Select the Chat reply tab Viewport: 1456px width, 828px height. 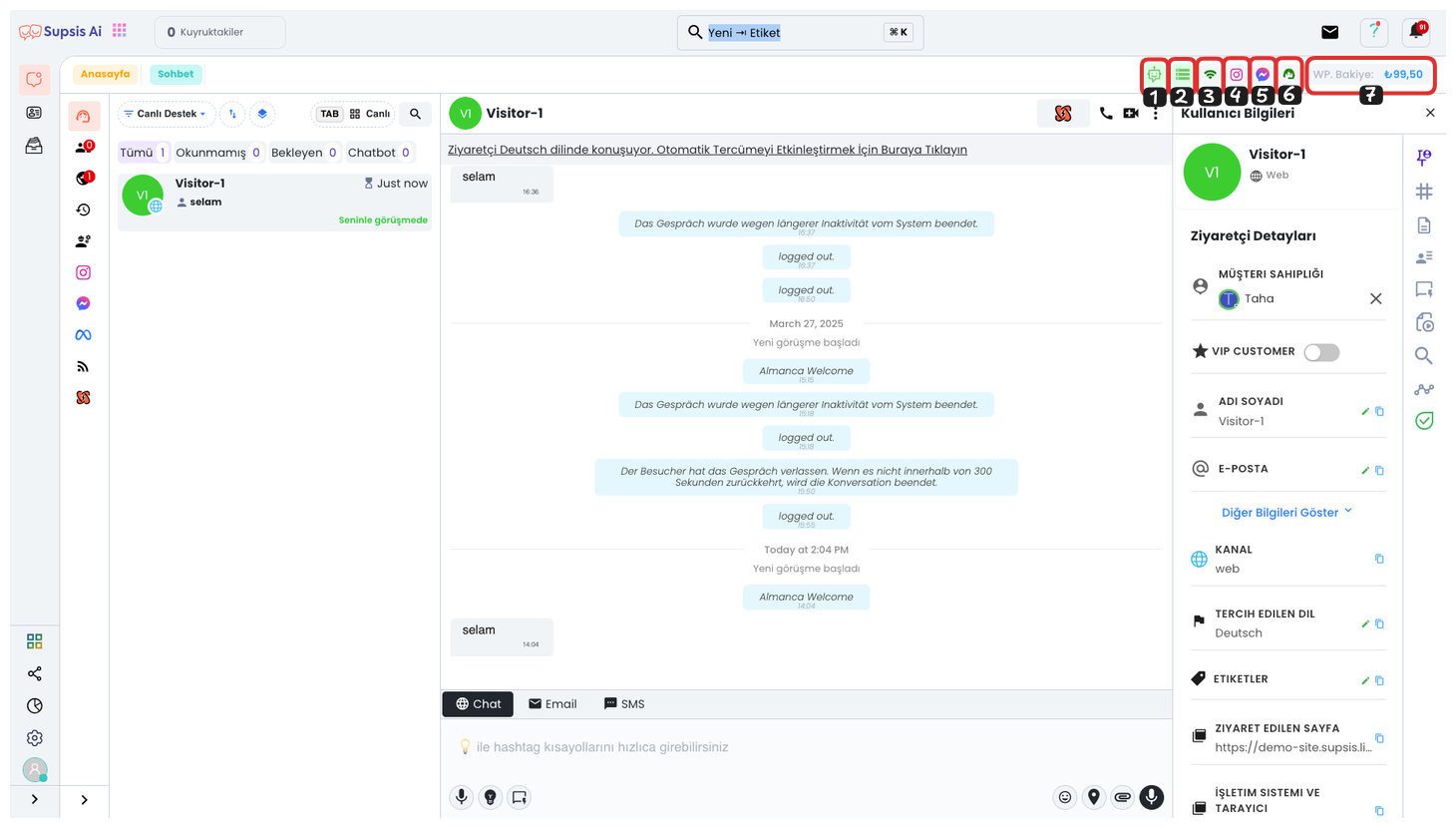coord(478,704)
